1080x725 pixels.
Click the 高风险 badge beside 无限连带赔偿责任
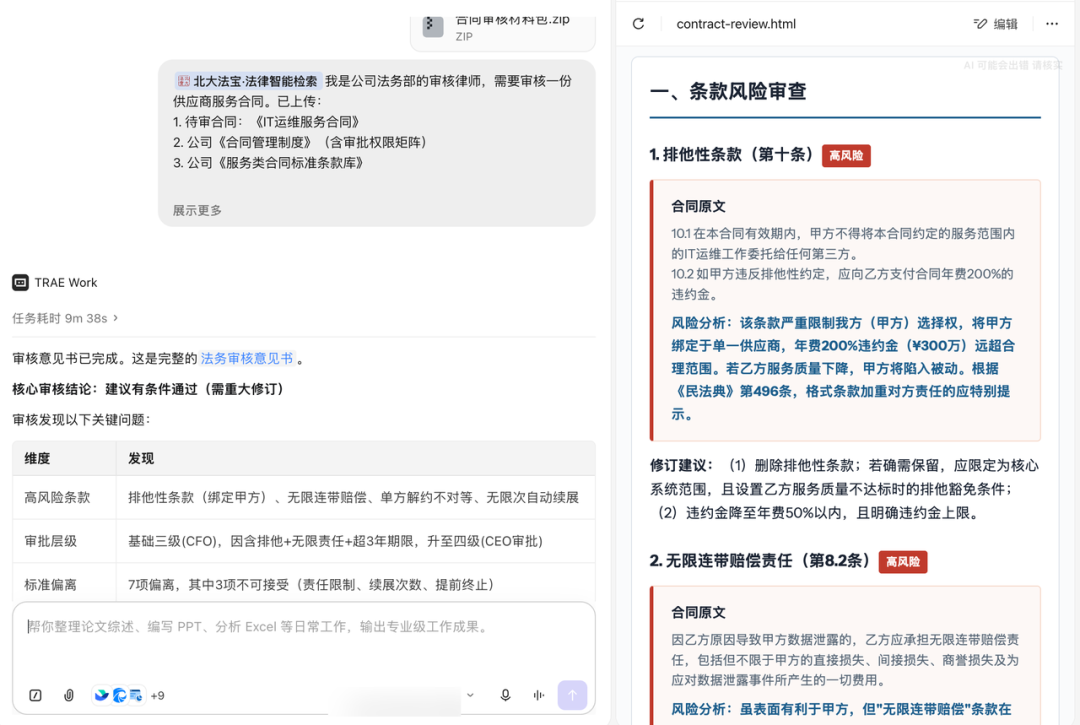coord(903,562)
